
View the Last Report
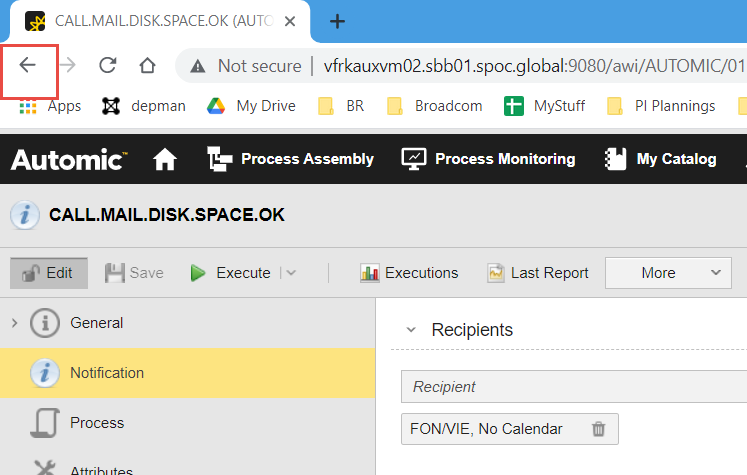coord(537,273)
